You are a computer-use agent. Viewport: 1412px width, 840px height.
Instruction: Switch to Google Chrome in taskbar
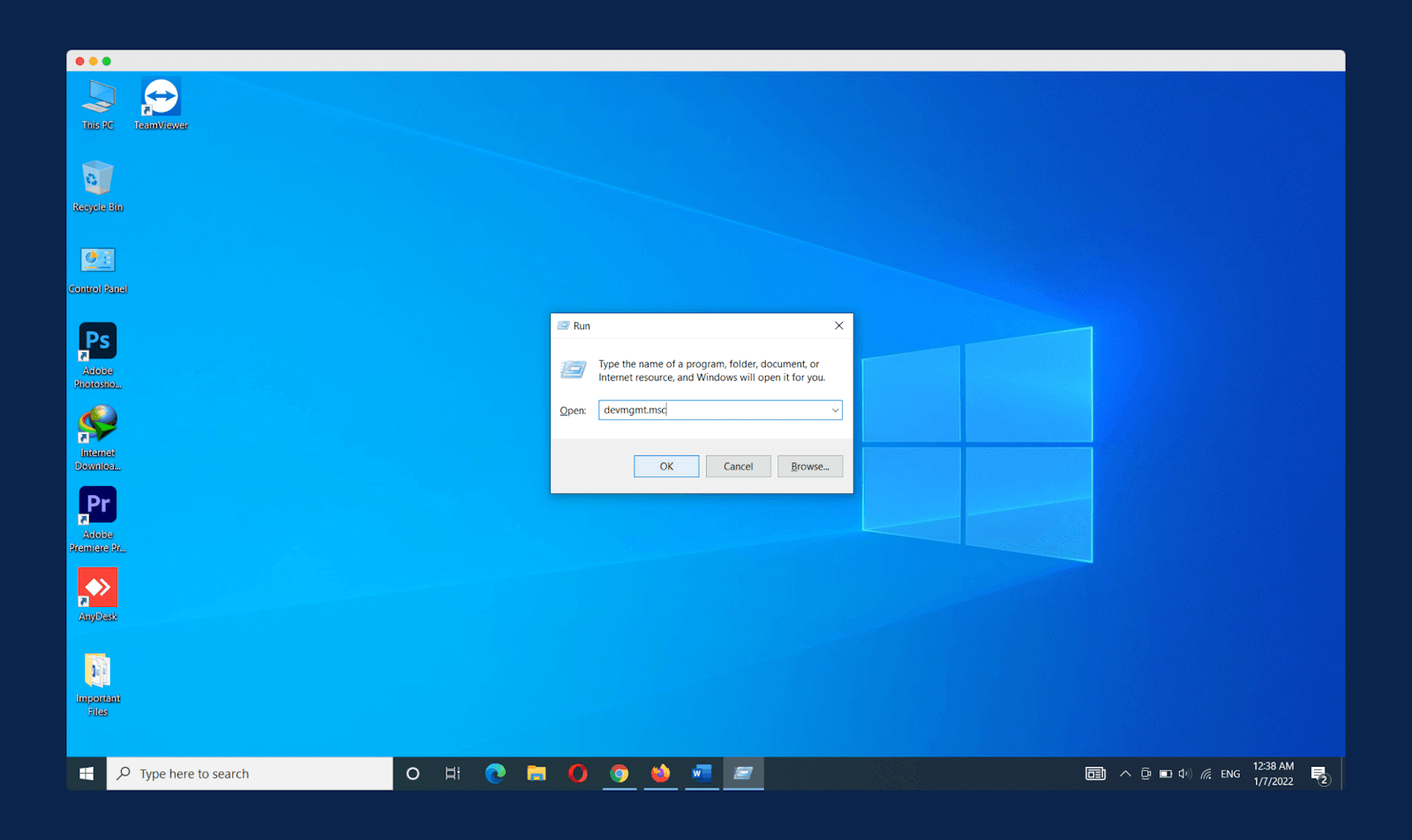(x=620, y=774)
